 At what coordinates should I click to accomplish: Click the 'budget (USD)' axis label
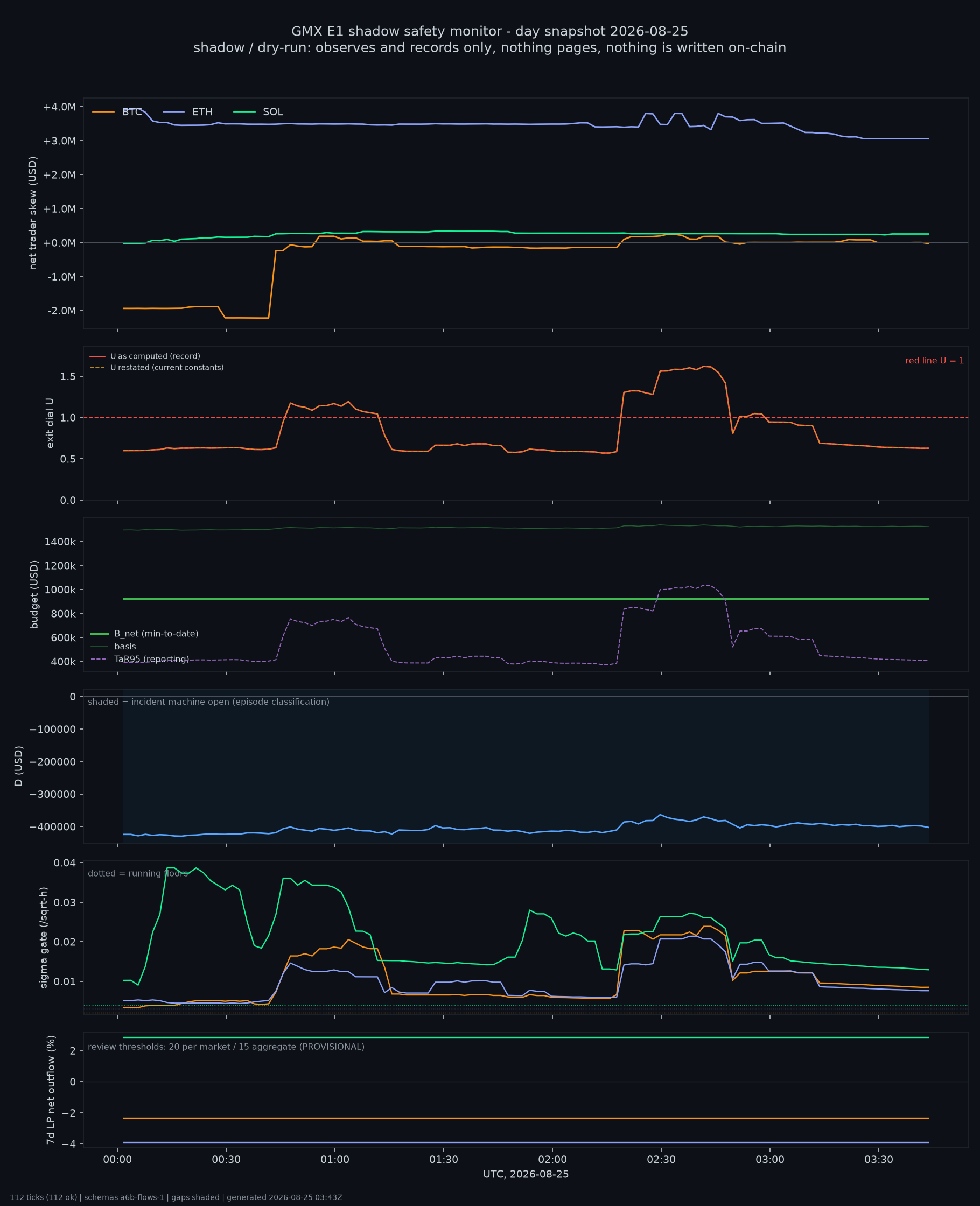click(x=34, y=594)
